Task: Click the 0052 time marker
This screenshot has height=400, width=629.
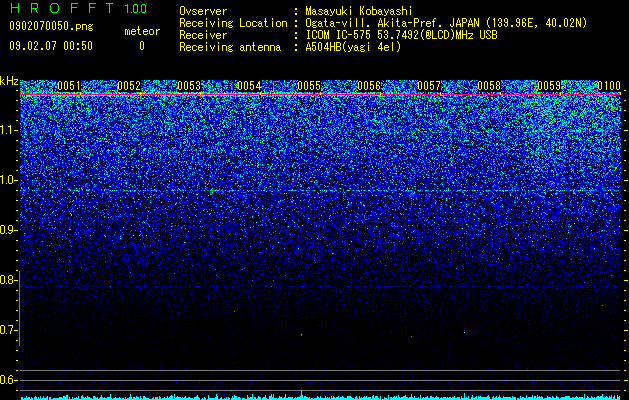Action: pyautogui.click(x=129, y=86)
